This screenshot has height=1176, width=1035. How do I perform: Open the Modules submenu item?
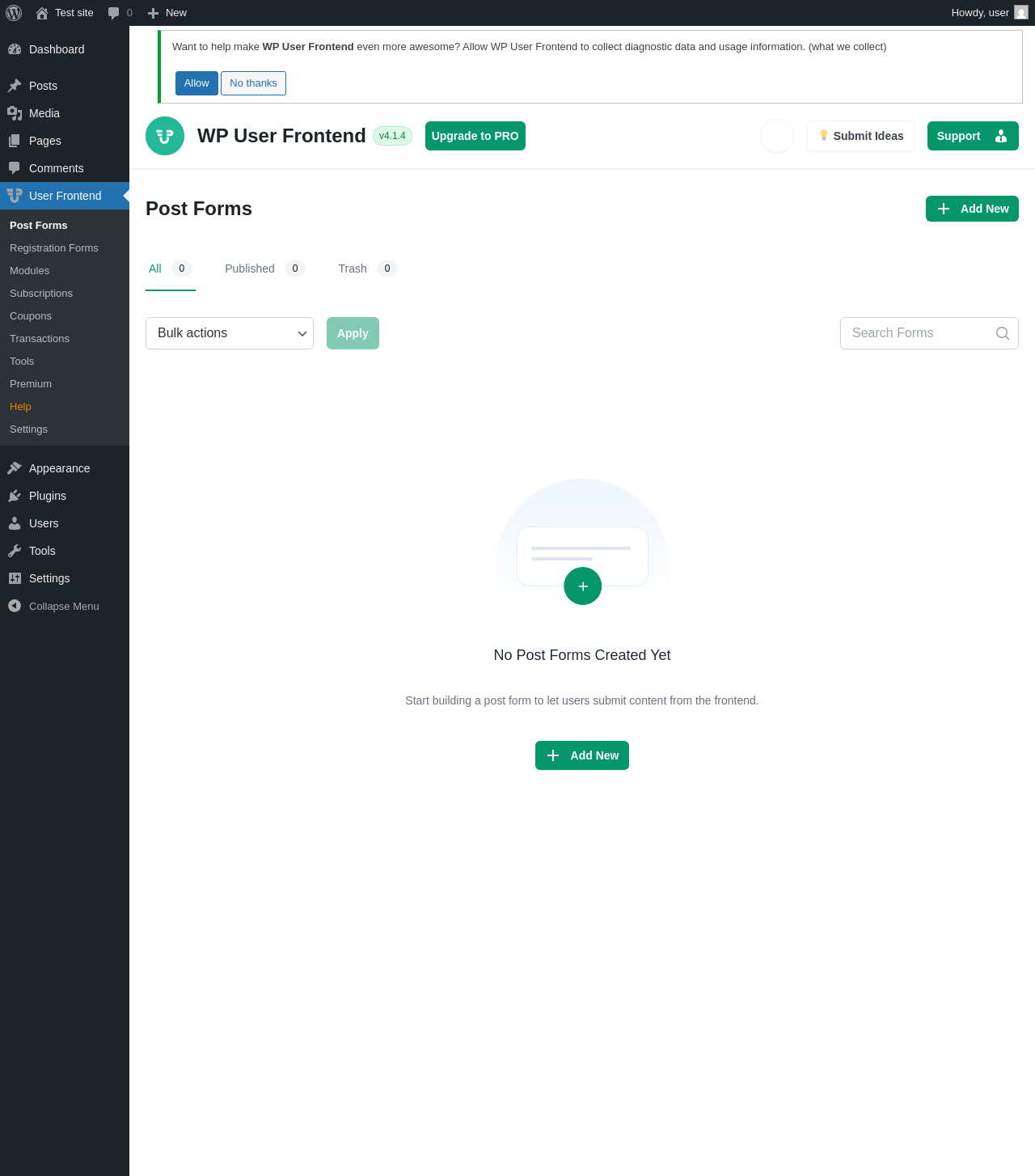pyautogui.click(x=30, y=271)
